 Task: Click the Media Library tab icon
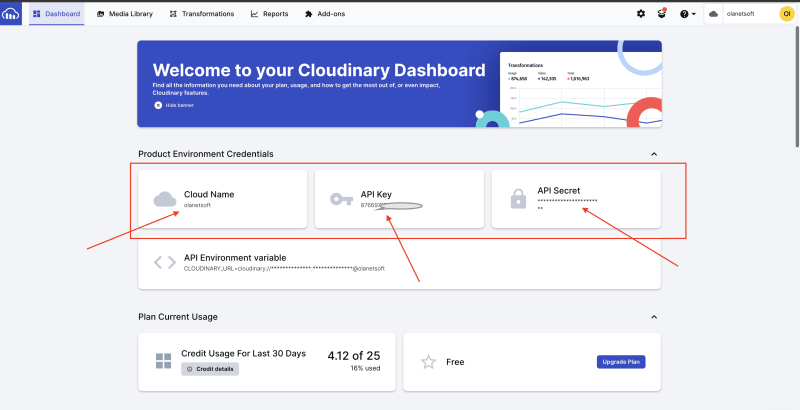(x=101, y=14)
